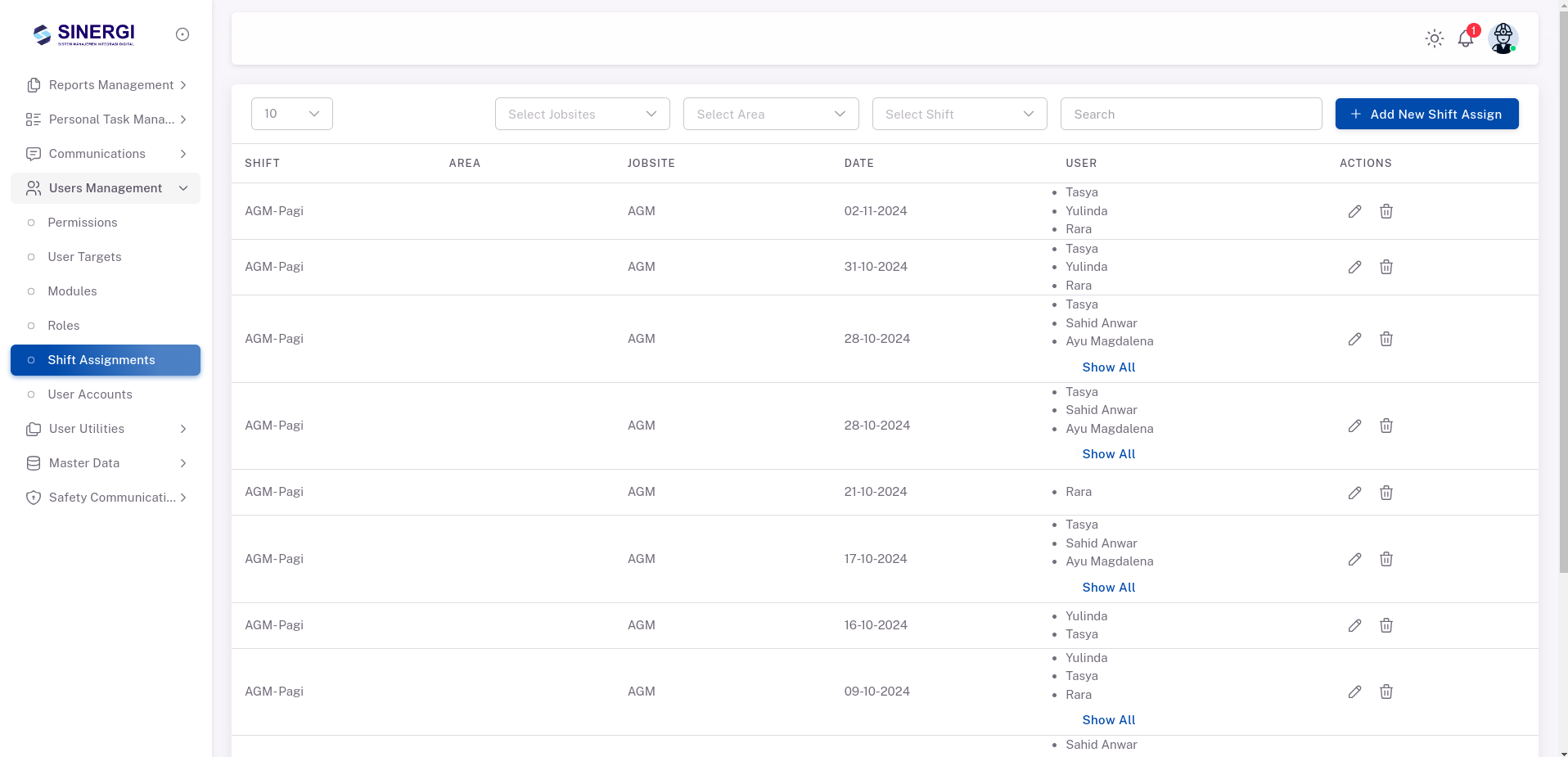1568x757 pixels.
Task: Show all users for 17-10-2024 row
Action: click(1109, 588)
